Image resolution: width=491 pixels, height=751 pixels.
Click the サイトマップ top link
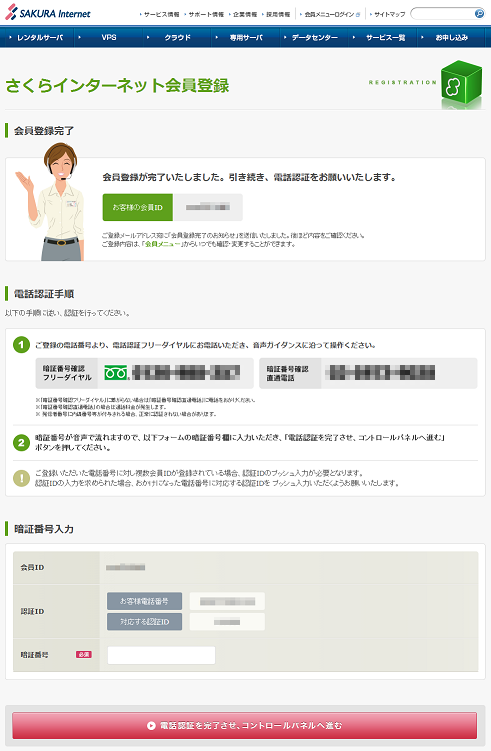[389, 14]
